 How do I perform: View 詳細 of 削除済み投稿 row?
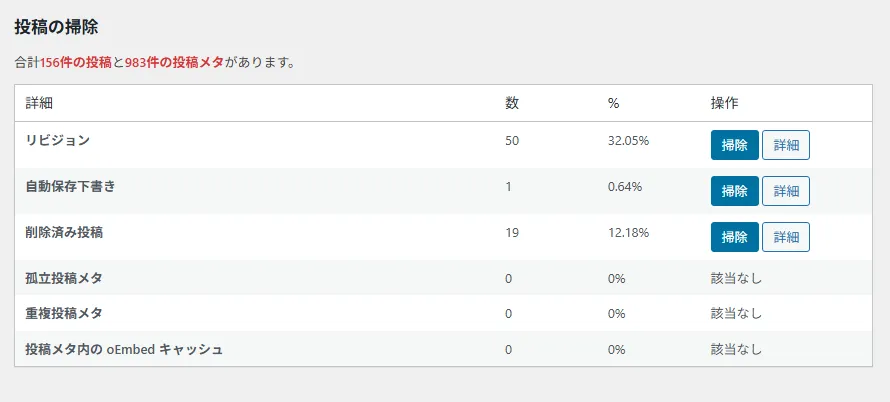click(x=786, y=237)
